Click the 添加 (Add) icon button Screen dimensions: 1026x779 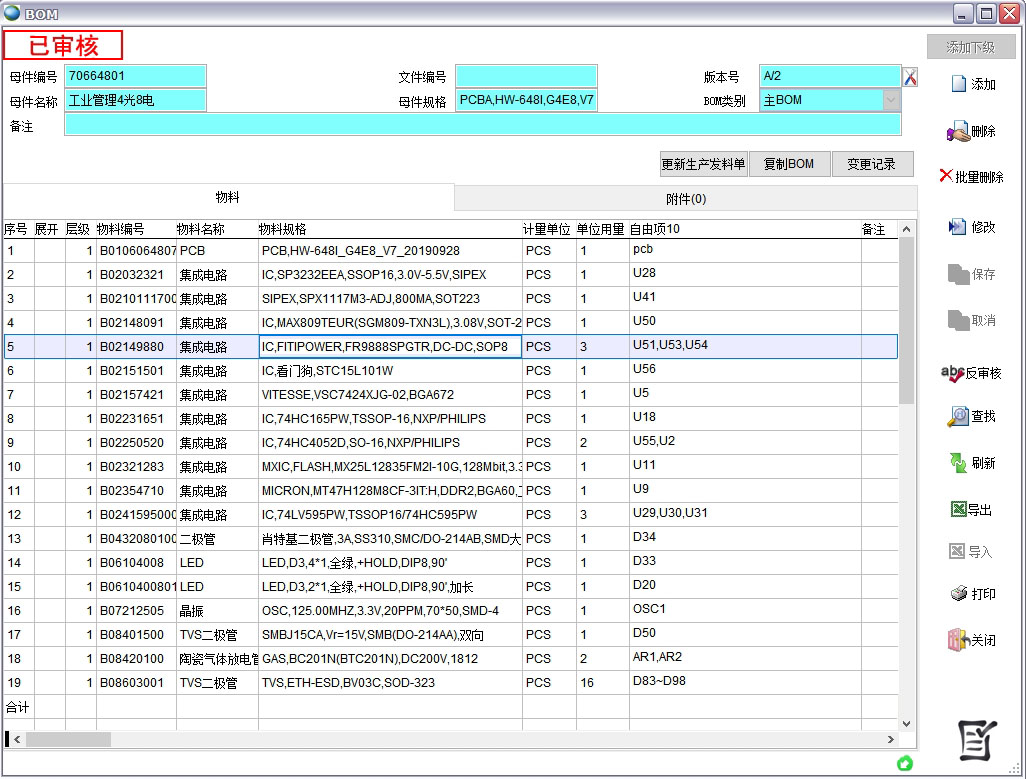pyautogui.click(x=972, y=85)
